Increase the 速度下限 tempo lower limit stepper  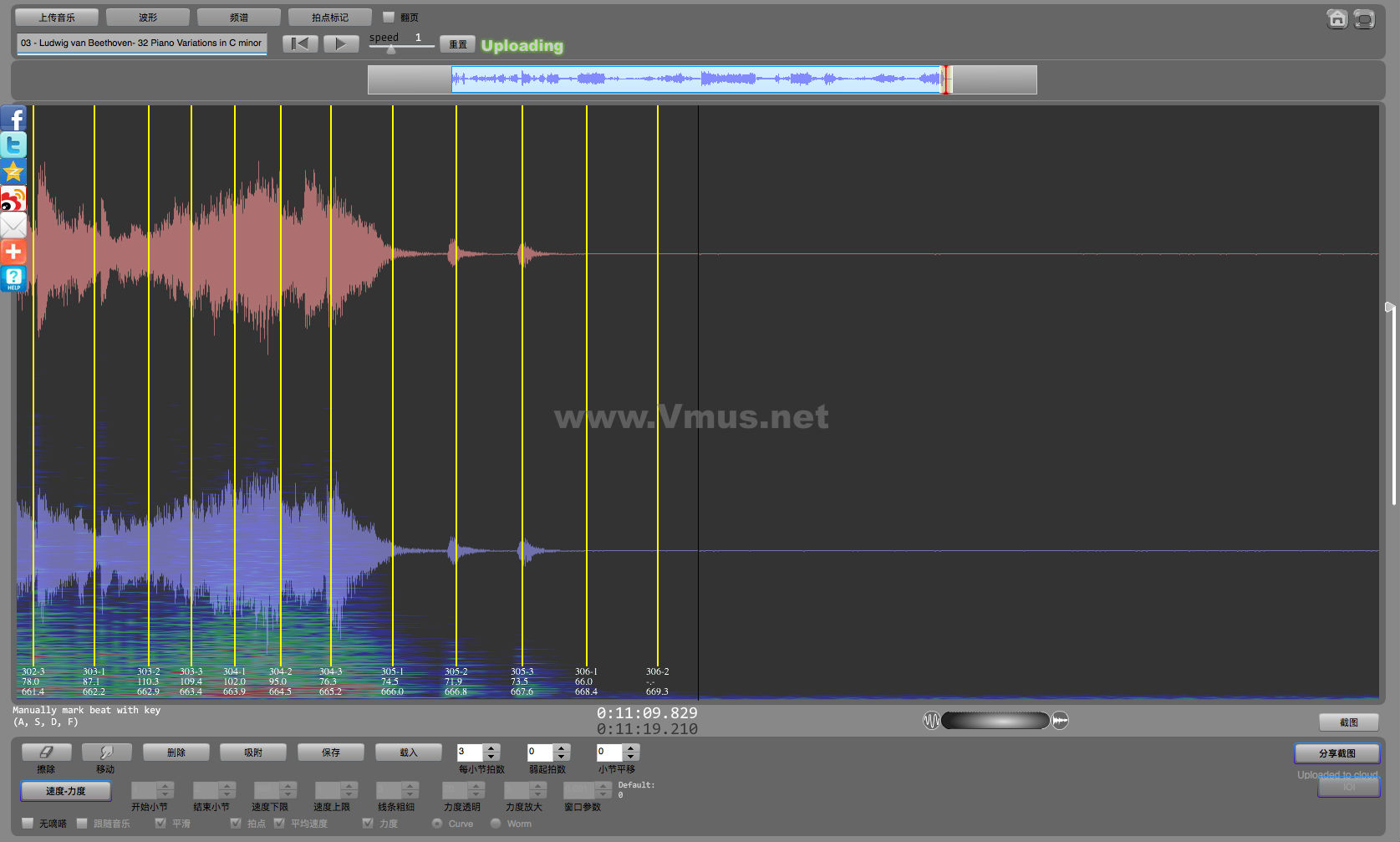coord(288,786)
